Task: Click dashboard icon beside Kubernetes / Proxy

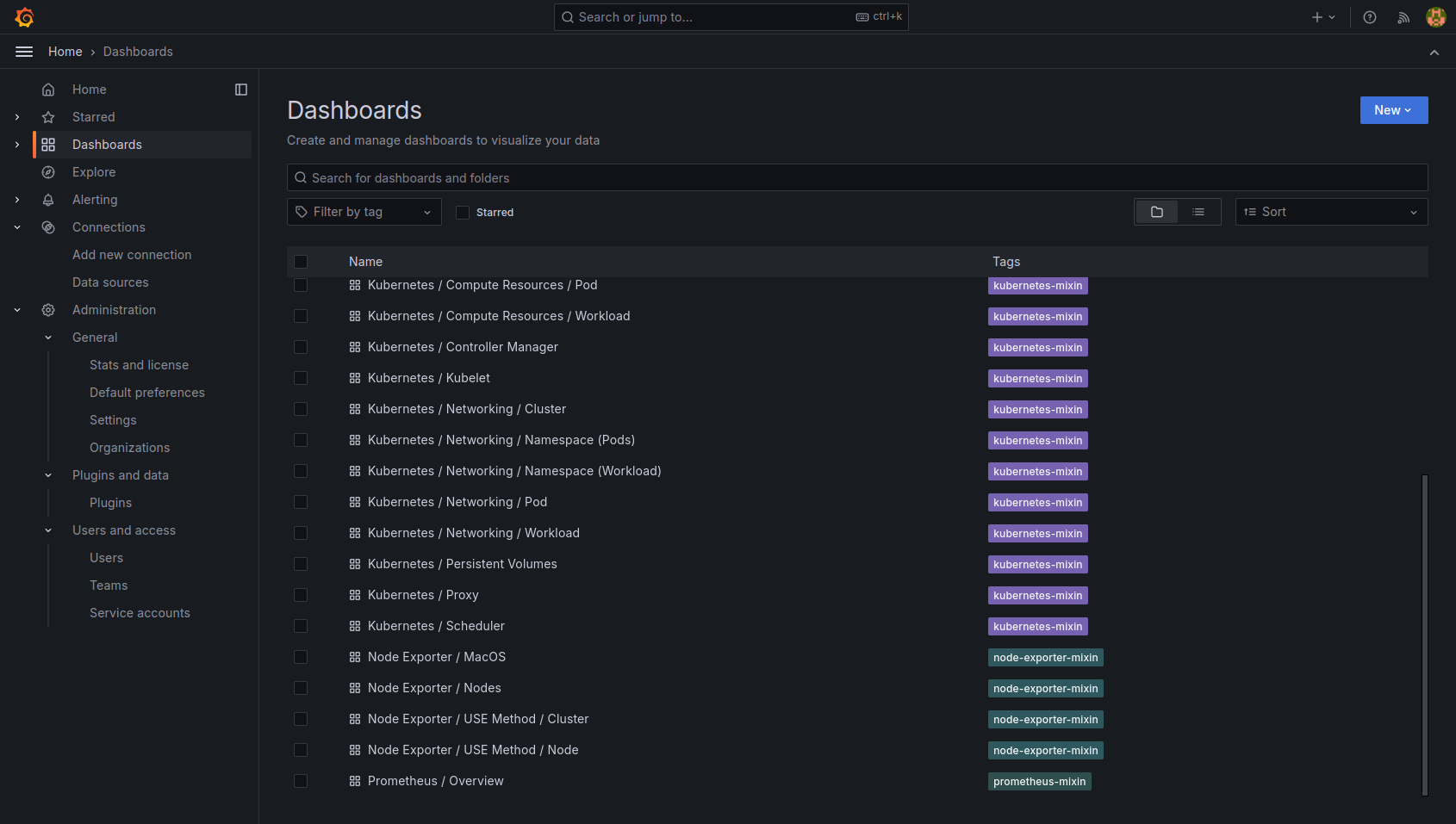Action: pyautogui.click(x=355, y=595)
